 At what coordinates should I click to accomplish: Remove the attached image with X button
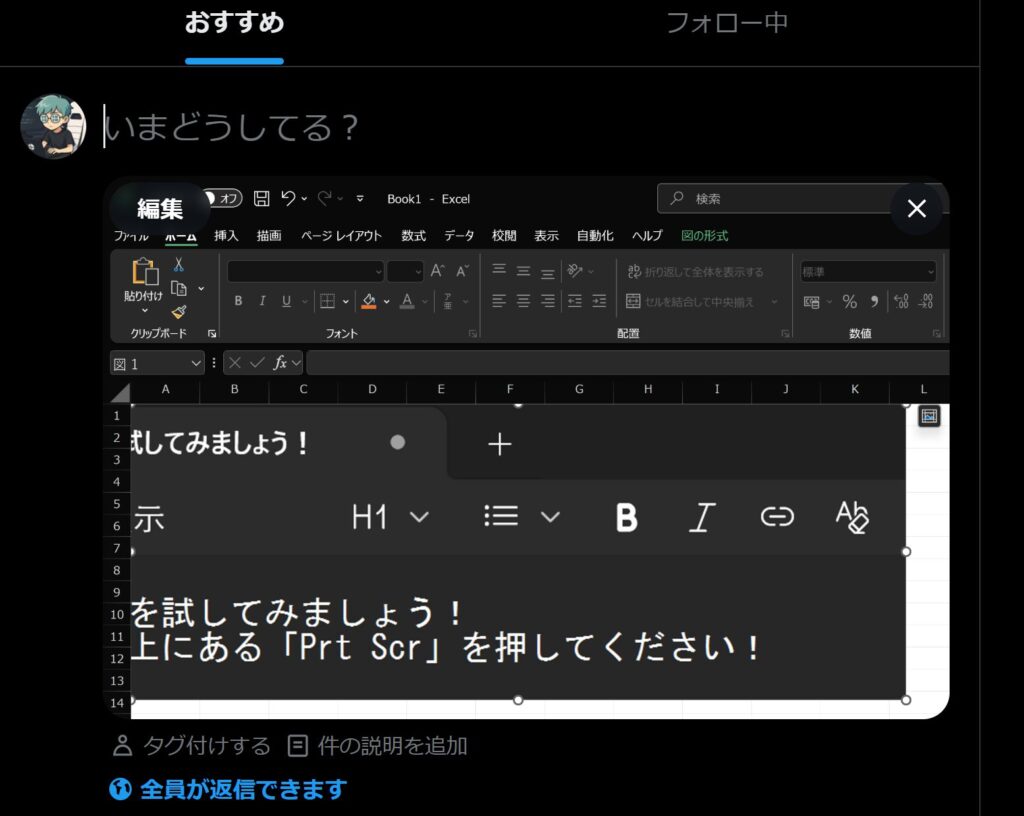(916, 208)
